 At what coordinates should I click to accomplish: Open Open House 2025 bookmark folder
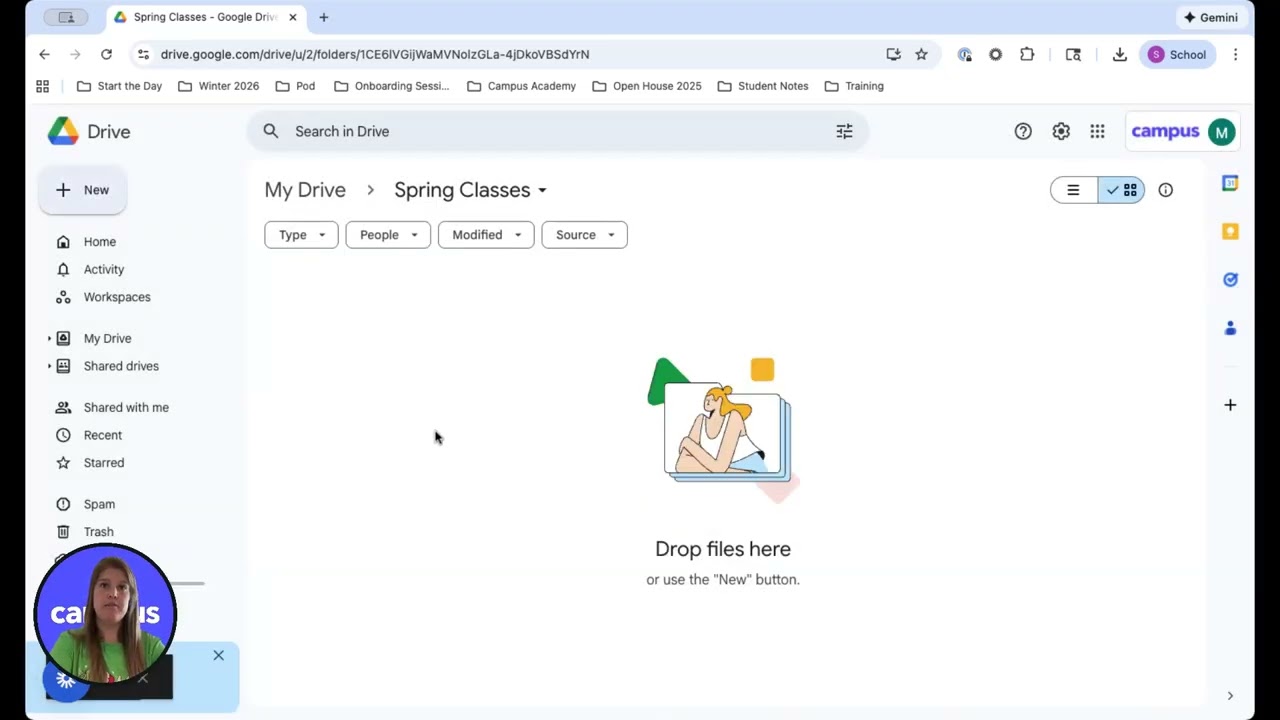[x=647, y=86]
